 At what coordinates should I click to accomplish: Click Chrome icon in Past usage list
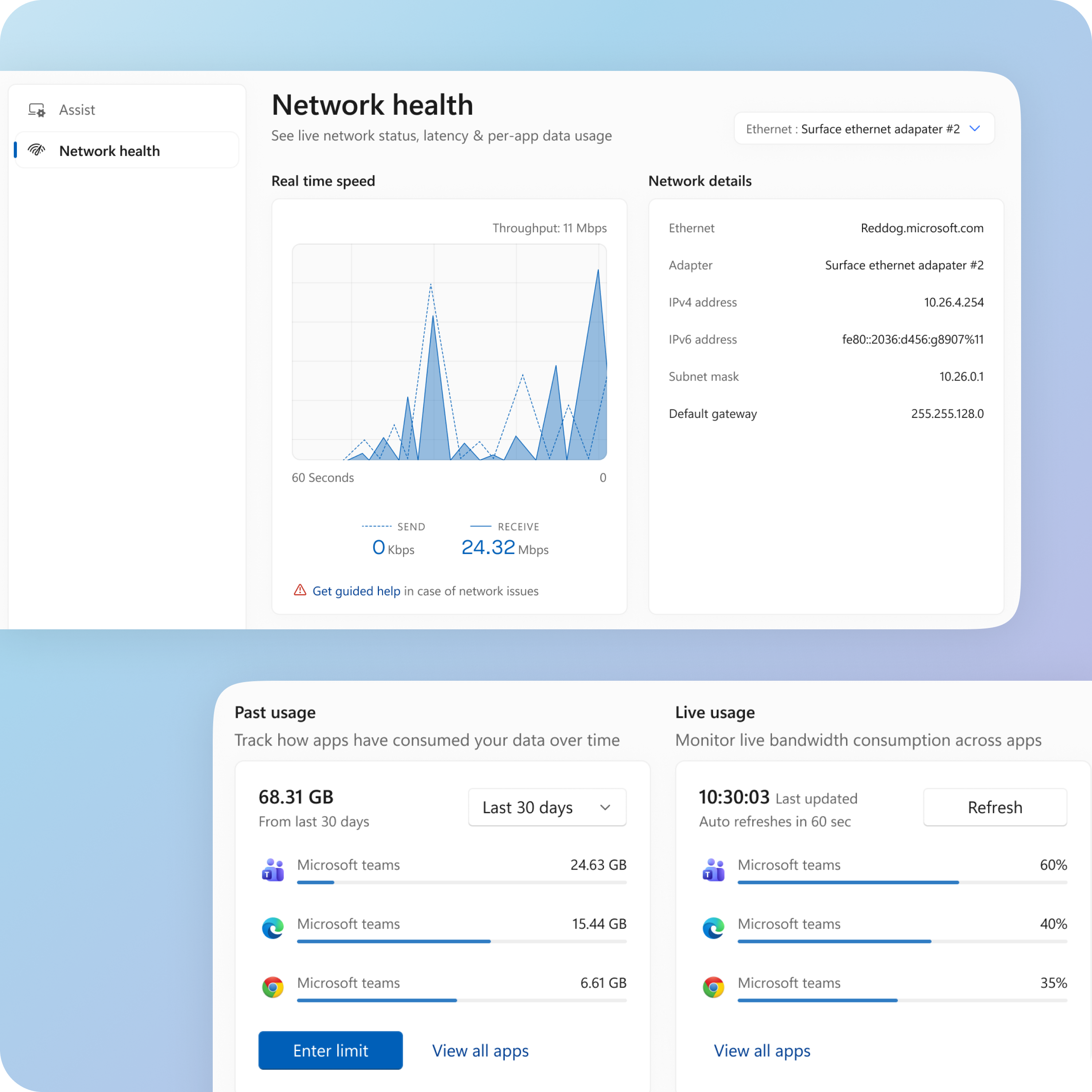273,987
